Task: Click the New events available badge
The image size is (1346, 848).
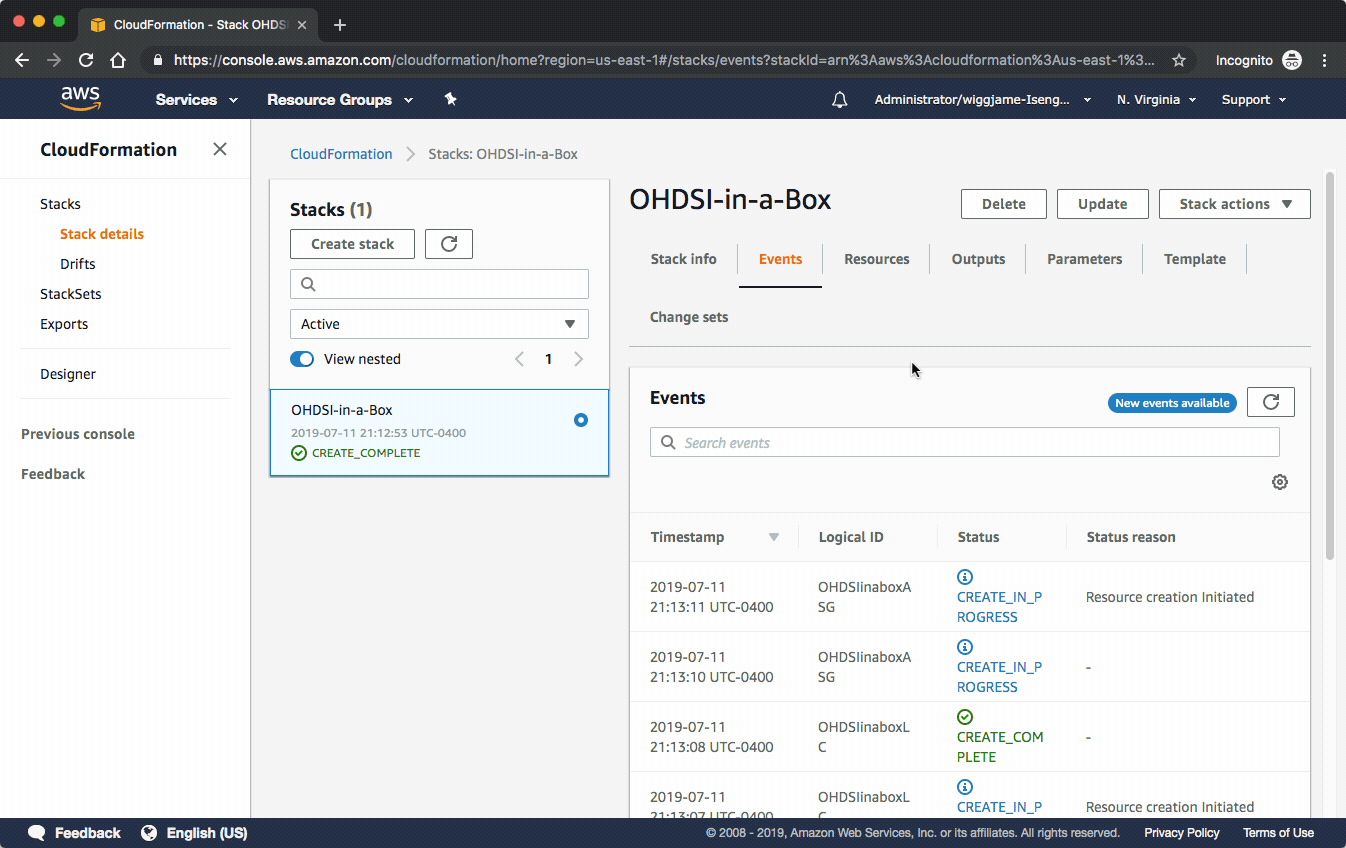Action: coord(1172,403)
